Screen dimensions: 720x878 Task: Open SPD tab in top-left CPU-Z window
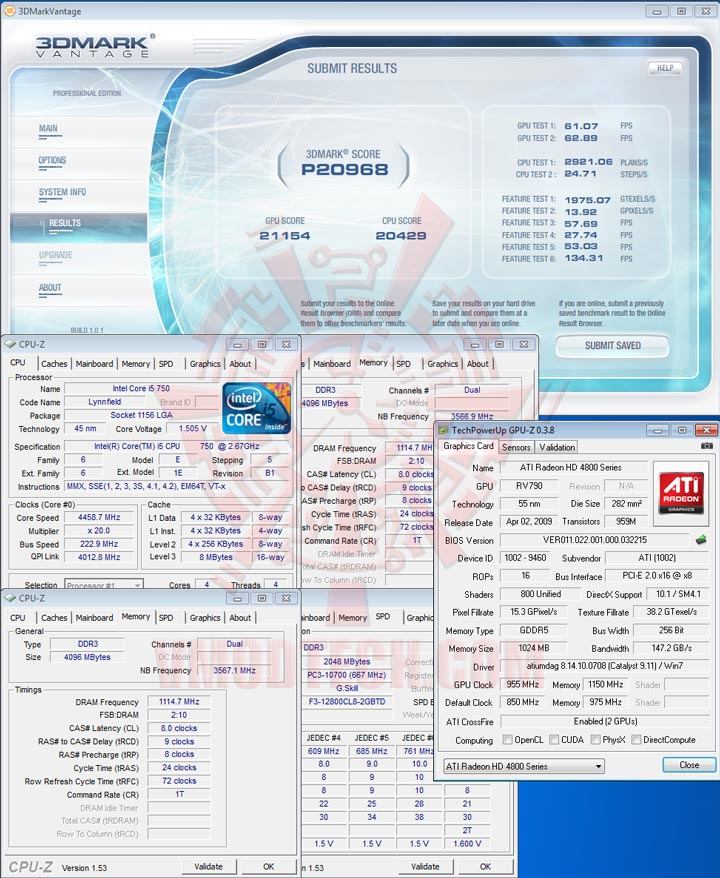tap(166, 364)
